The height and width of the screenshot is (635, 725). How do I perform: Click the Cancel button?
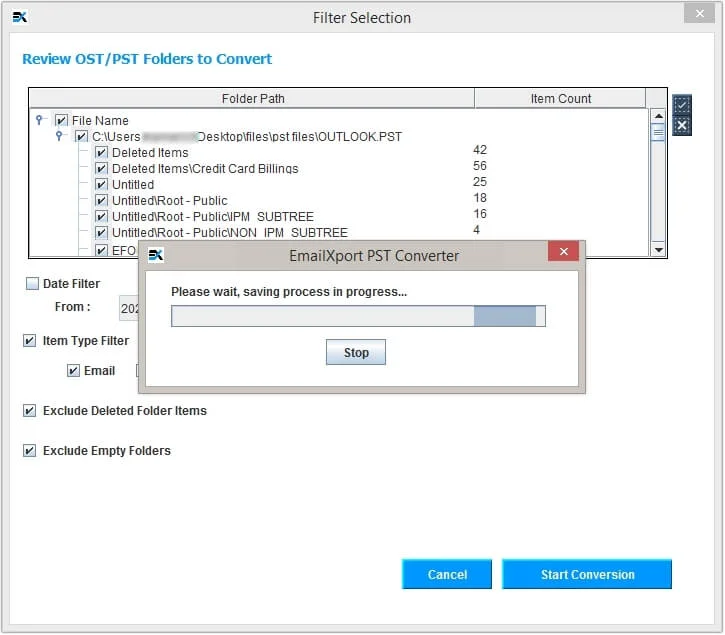click(x=447, y=574)
